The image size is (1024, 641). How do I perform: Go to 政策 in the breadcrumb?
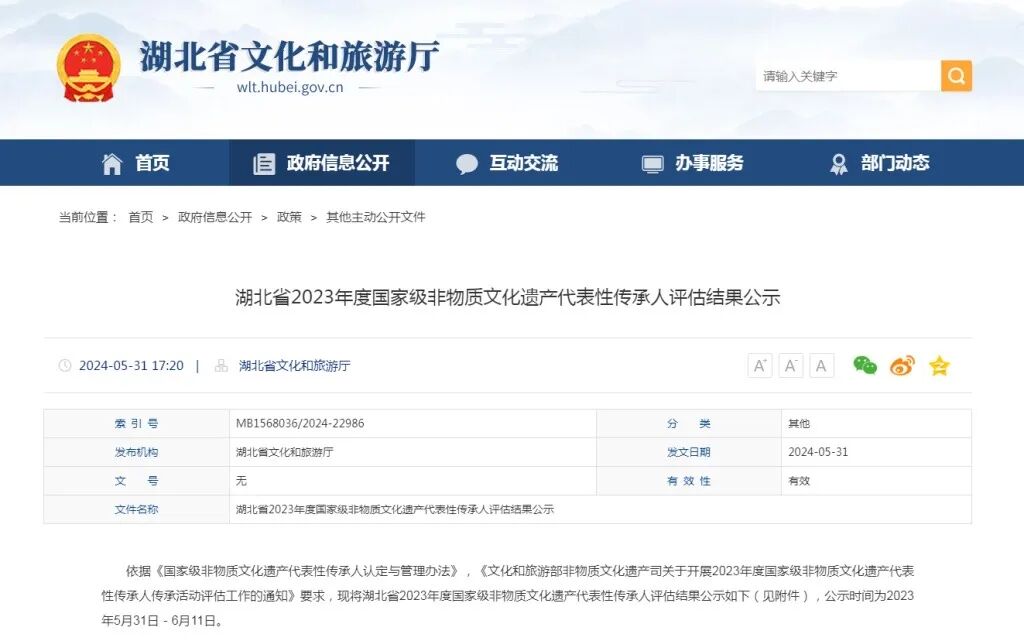coord(289,217)
